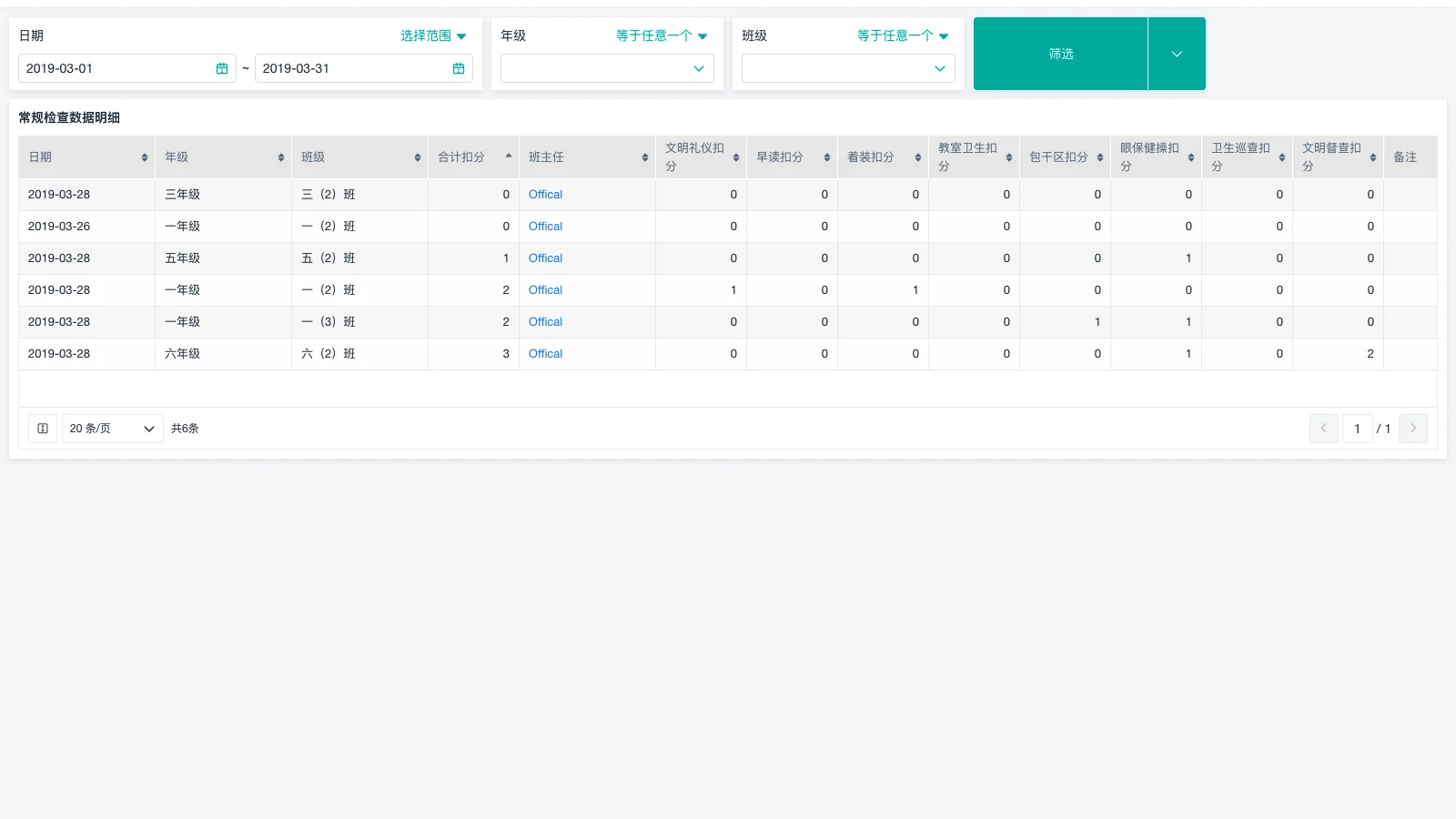
Task: Sort table by 日期 column sort icon
Action: tap(145, 157)
